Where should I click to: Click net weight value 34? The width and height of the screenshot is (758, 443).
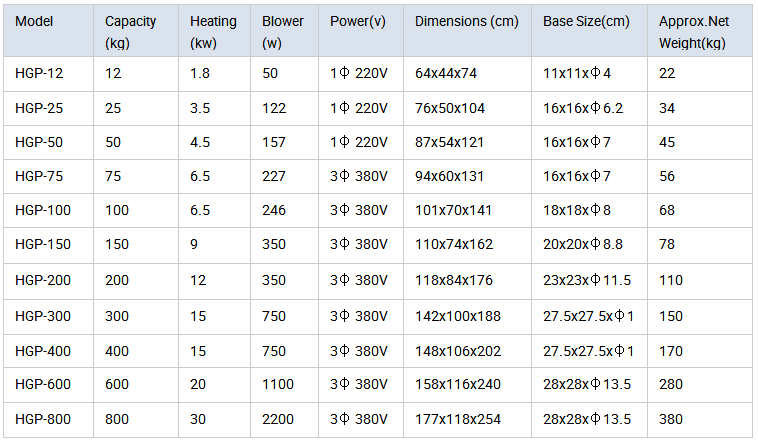[x=667, y=108]
